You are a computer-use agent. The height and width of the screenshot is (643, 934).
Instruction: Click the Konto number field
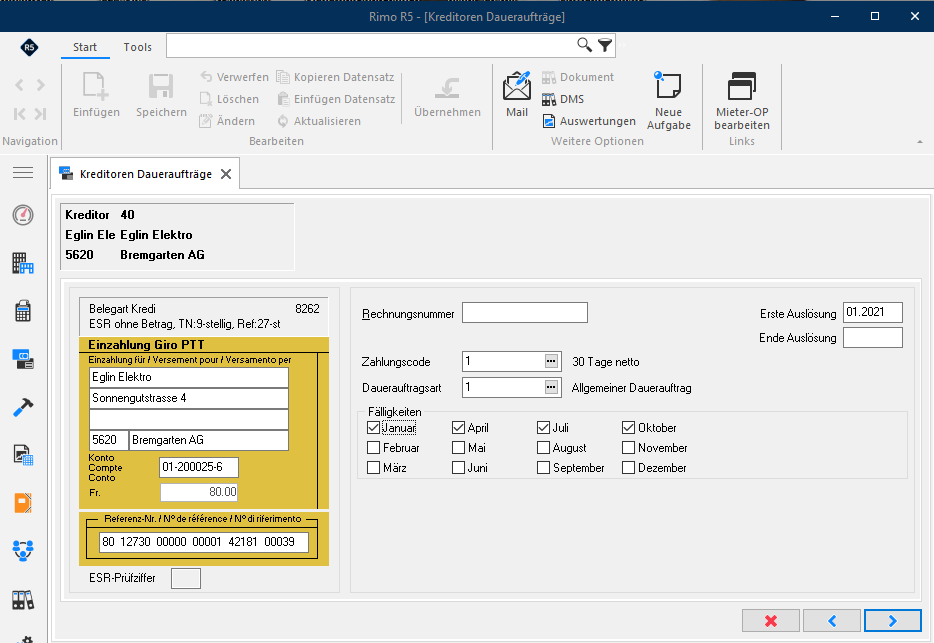199,467
